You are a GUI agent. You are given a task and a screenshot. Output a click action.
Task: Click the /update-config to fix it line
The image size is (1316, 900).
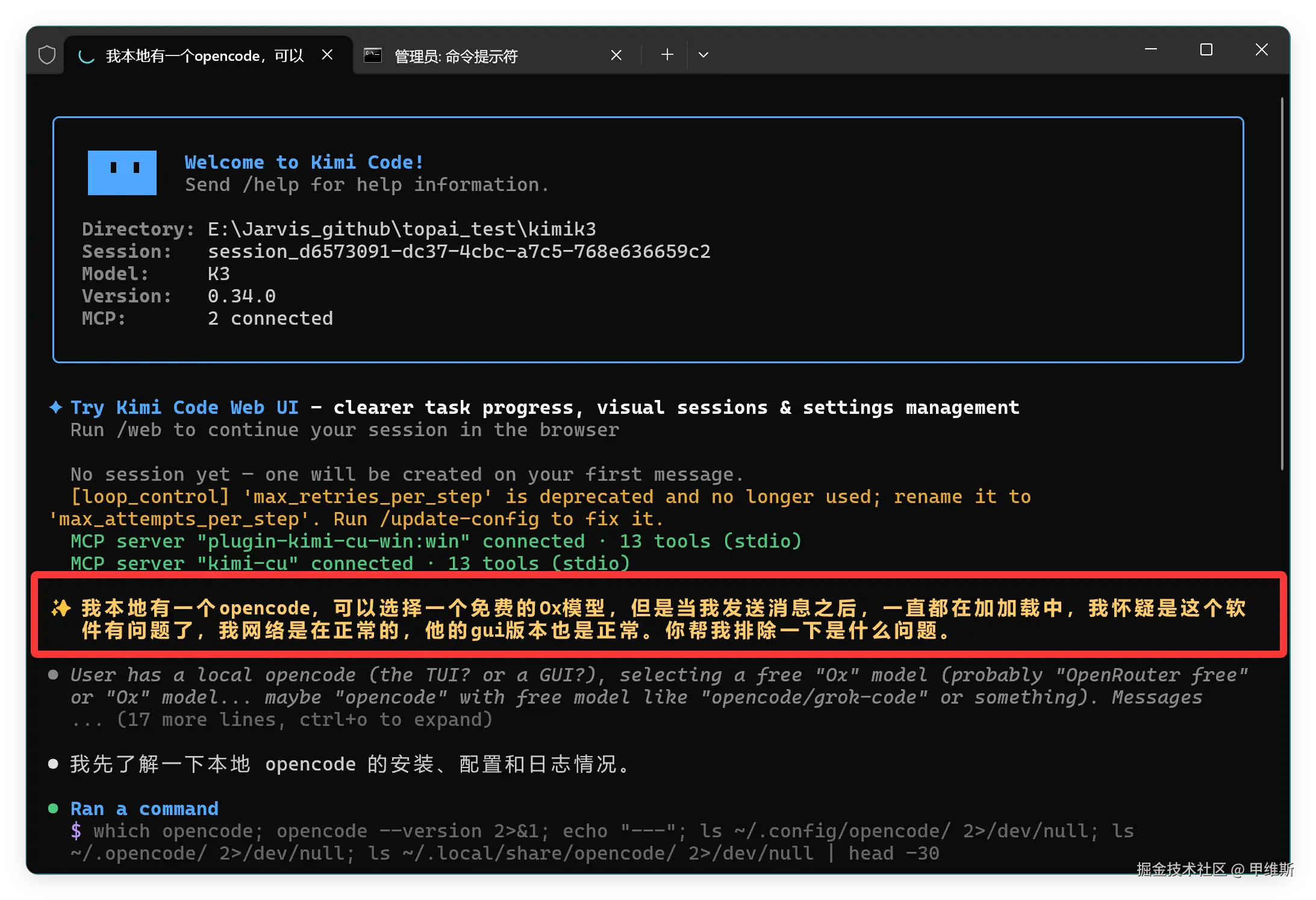pos(356,519)
